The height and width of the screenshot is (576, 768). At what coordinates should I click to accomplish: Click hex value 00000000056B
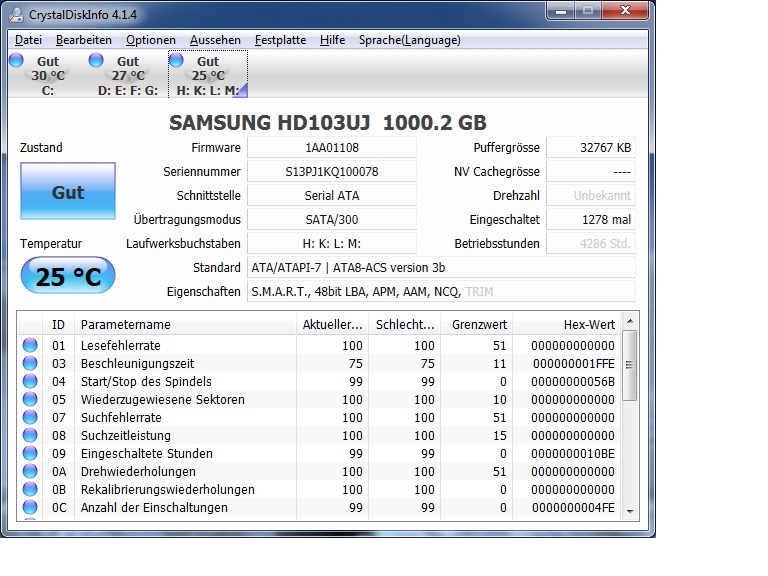tap(573, 382)
